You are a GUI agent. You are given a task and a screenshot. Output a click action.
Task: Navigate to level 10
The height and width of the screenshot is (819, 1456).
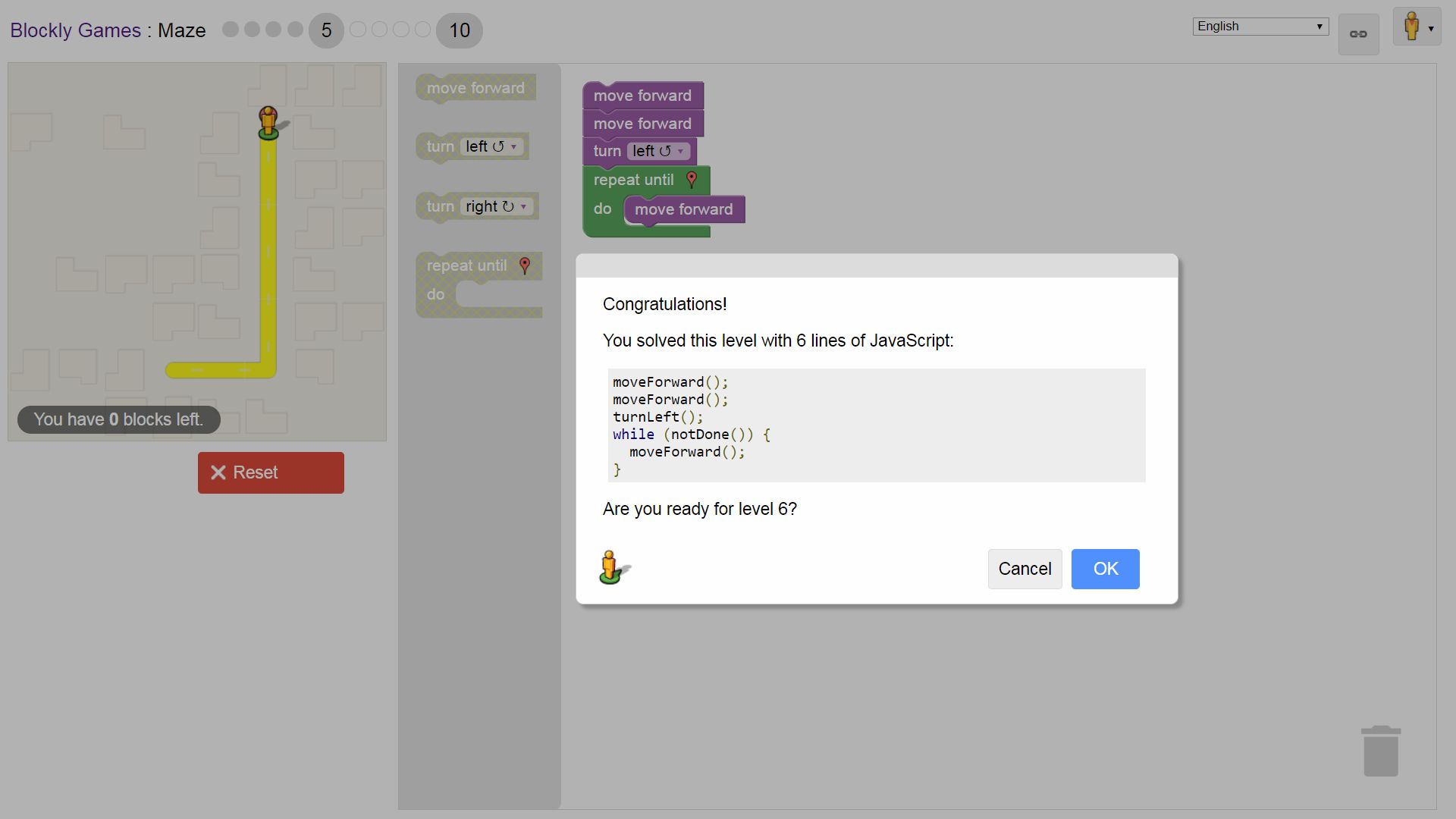pyautogui.click(x=459, y=30)
